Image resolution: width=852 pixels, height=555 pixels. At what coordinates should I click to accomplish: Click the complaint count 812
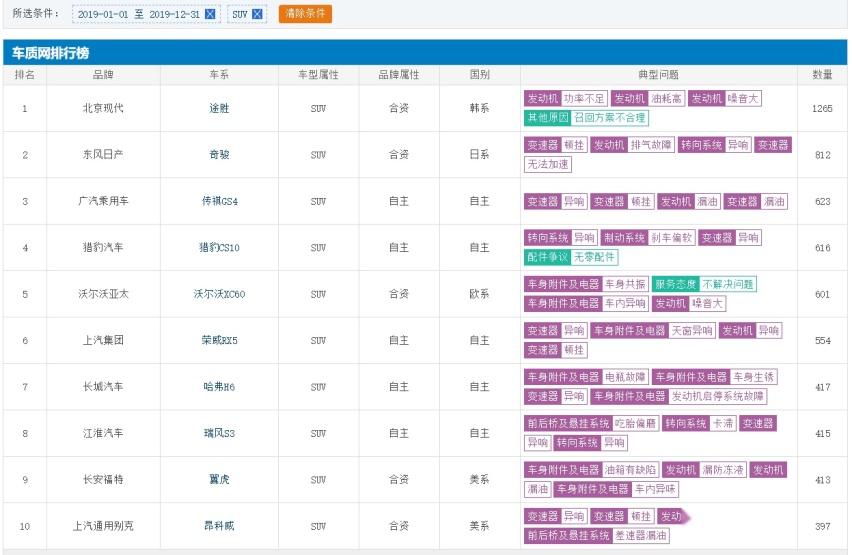pos(822,155)
